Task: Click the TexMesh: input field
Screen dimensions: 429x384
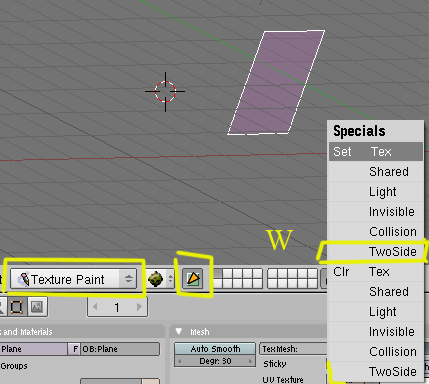Action: pos(293,349)
